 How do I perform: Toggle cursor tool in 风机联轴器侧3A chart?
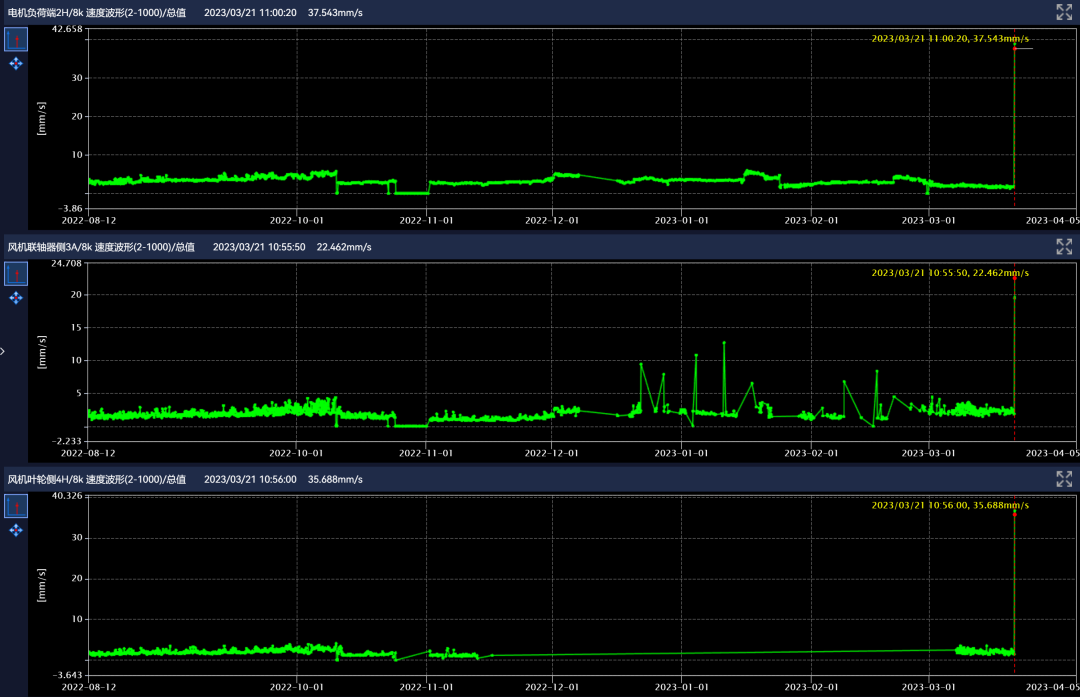pos(16,274)
